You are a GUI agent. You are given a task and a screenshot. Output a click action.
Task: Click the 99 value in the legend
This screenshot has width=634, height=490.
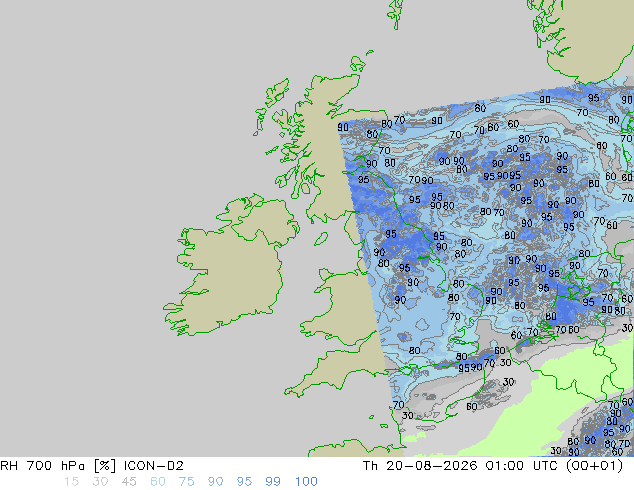point(273,482)
